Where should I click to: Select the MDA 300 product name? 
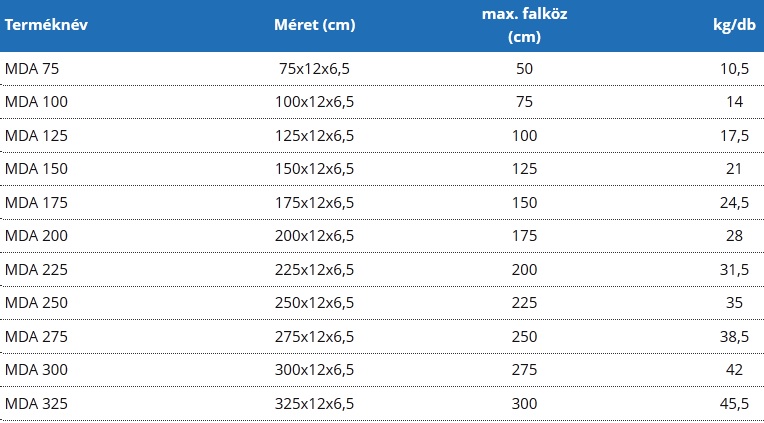point(36,370)
